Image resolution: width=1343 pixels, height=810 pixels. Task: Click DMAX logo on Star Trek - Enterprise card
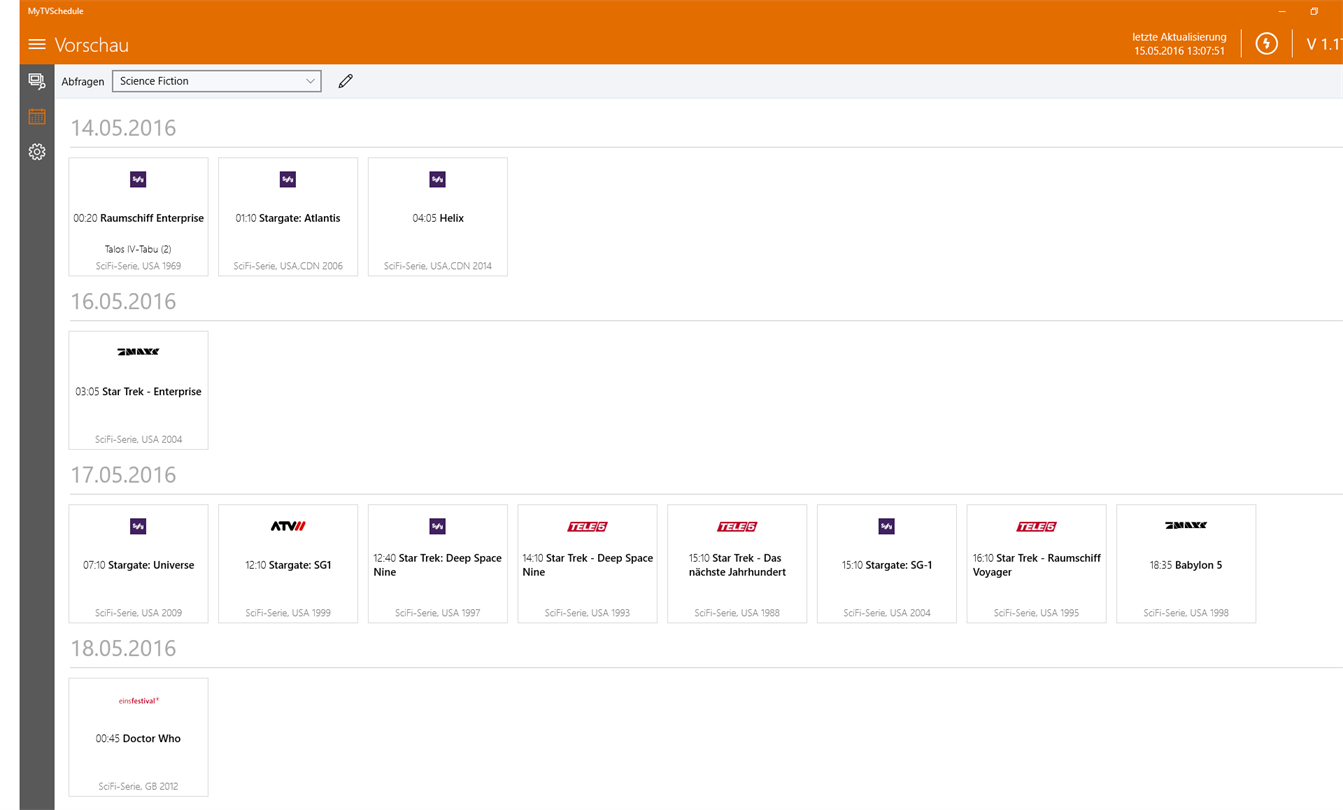(138, 352)
